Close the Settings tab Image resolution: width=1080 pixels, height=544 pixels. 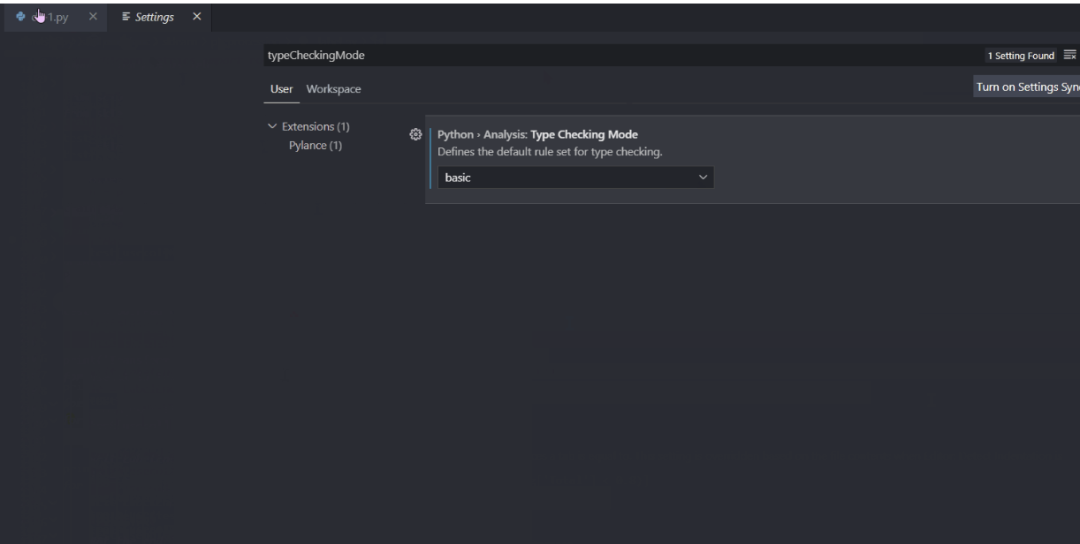click(x=197, y=17)
